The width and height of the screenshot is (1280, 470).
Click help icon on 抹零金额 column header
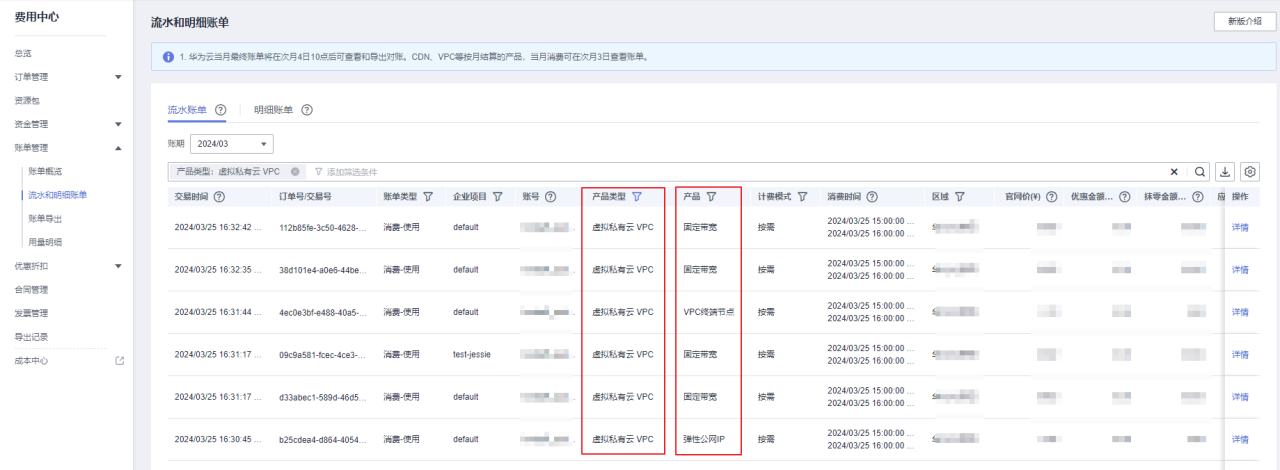pos(1198,197)
